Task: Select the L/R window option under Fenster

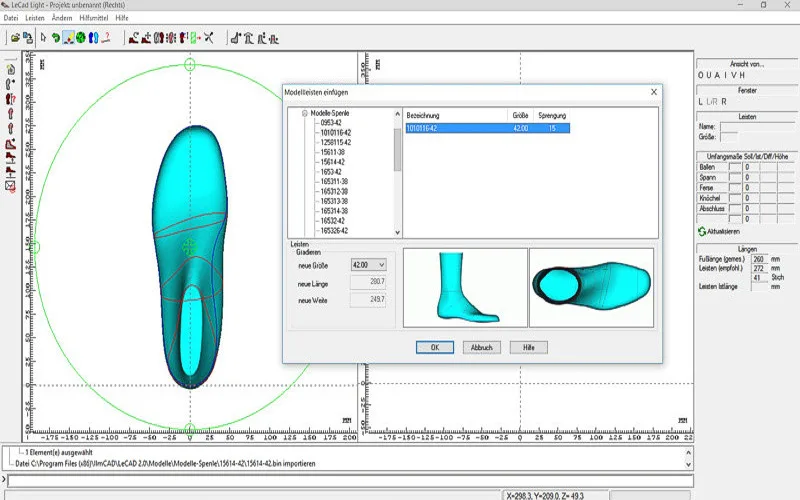Action: (712, 102)
